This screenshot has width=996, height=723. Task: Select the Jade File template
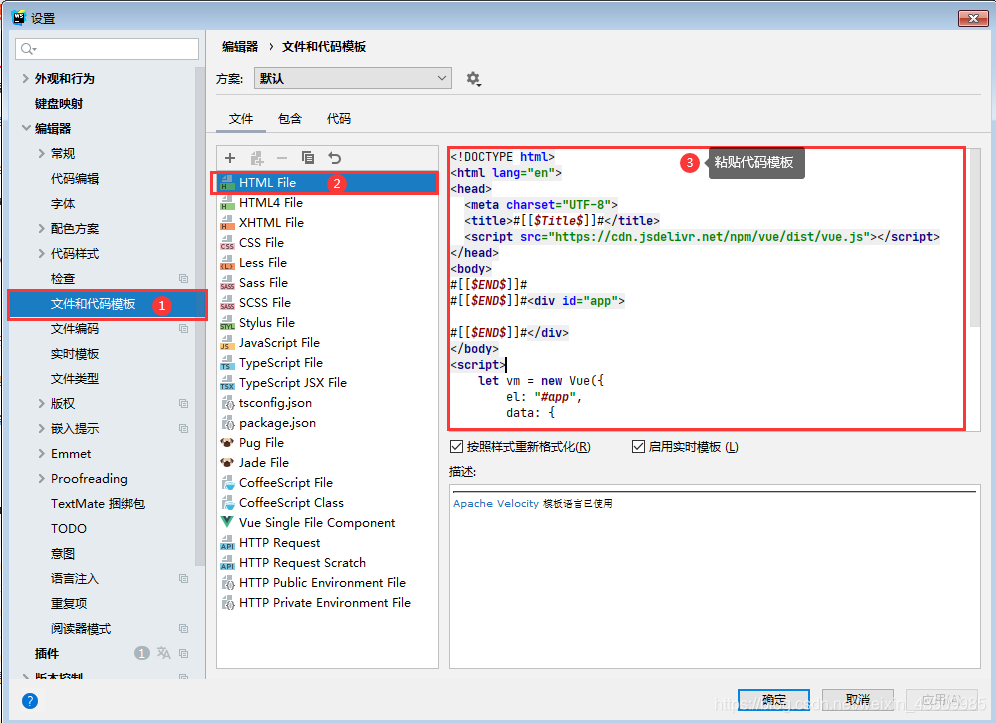(x=327, y=463)
